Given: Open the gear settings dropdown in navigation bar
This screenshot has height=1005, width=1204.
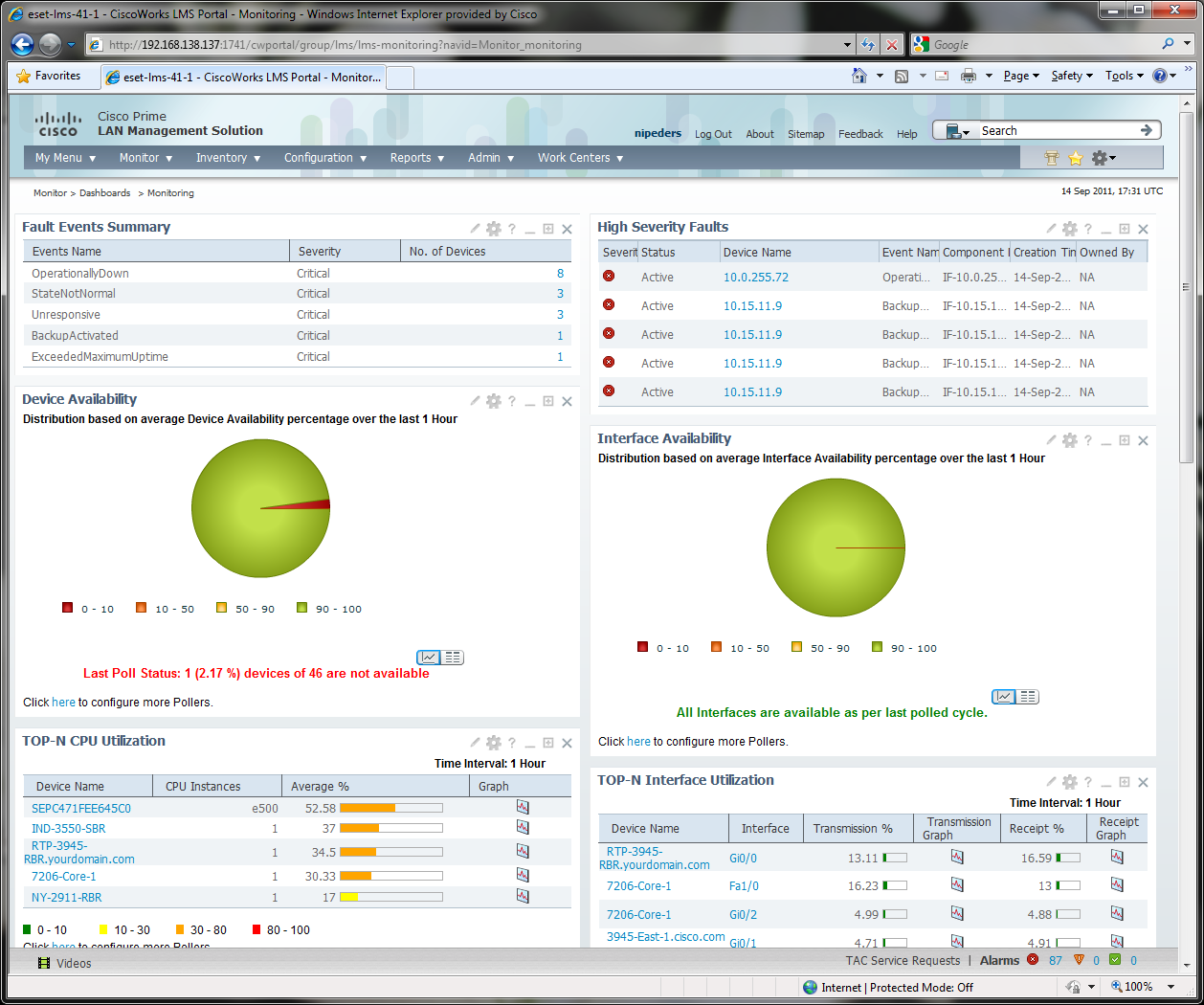Looking at the screenshot, I should point(1104,158).
